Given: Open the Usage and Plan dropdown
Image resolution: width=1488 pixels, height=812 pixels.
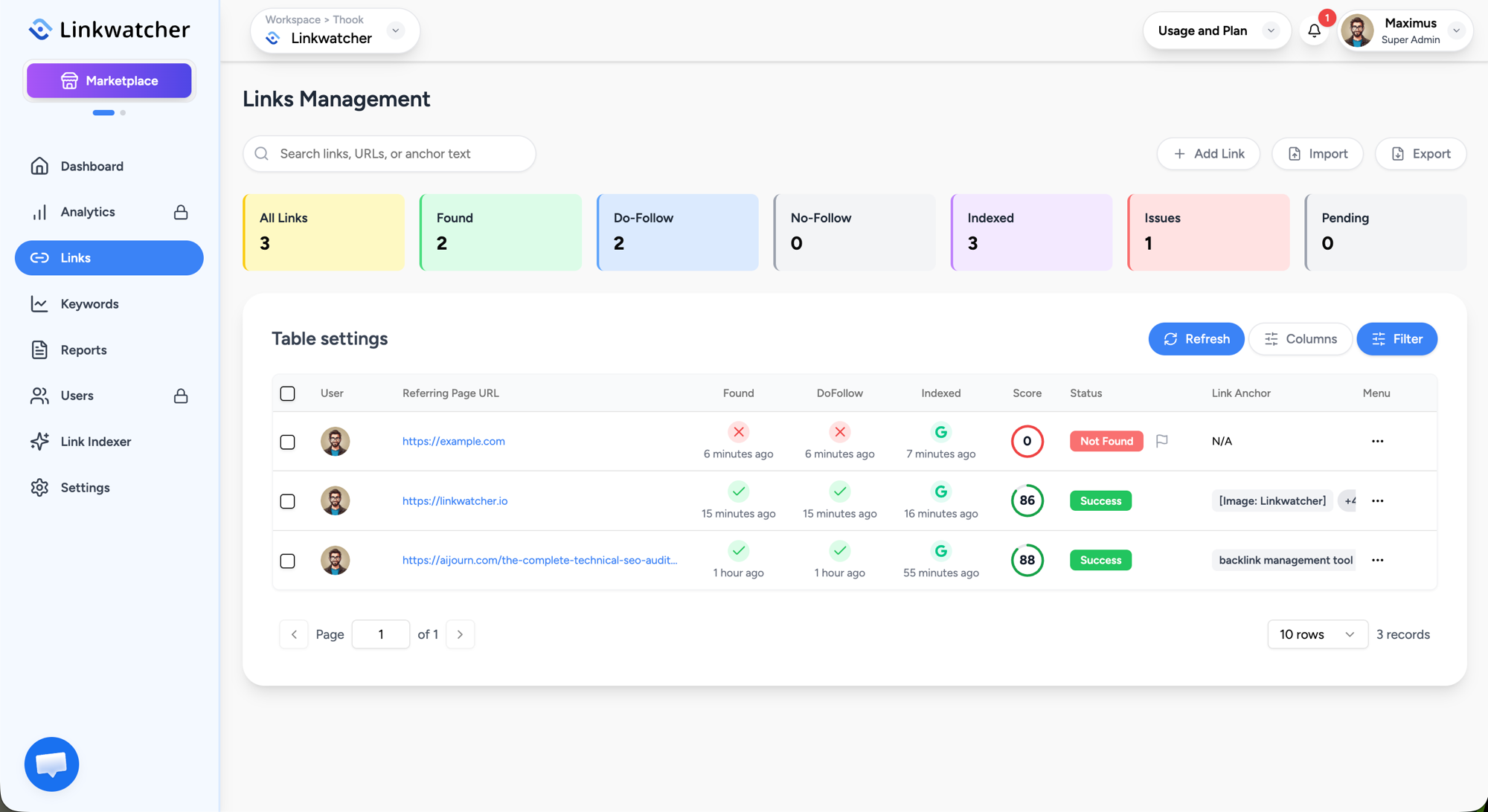Looking at the screenshot, I should coord(1216,30).
